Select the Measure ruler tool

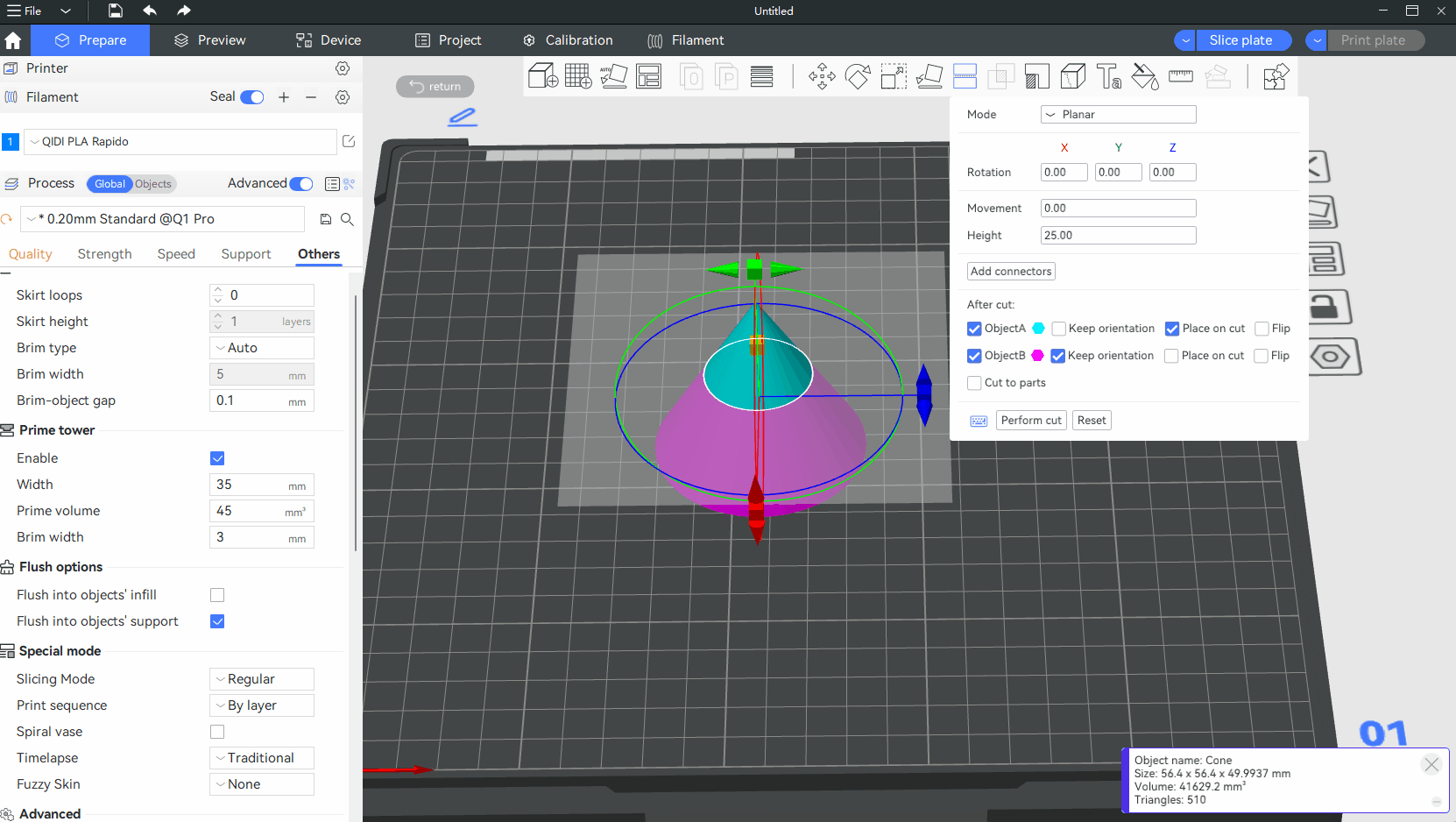coord(1180,76)
